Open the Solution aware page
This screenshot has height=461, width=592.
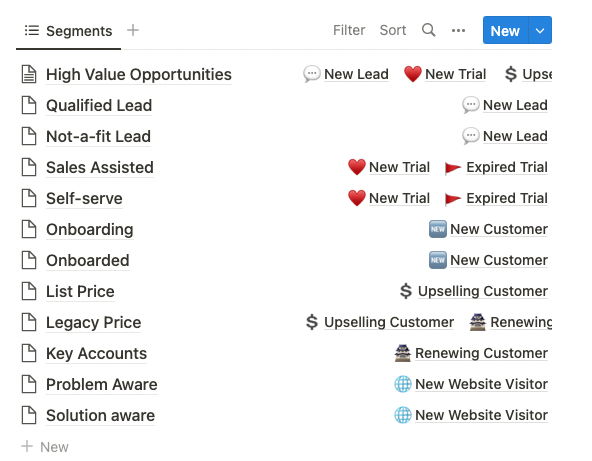click(x=100, y=415)
